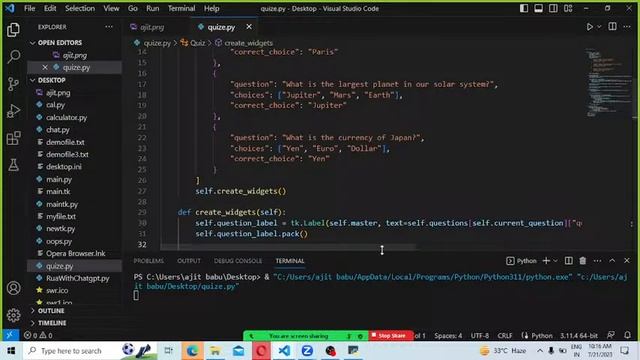Image resolution: width=640 pixels, height=360 pixels.
Task: Open the run button dropdown arrow
Action: 599,27
